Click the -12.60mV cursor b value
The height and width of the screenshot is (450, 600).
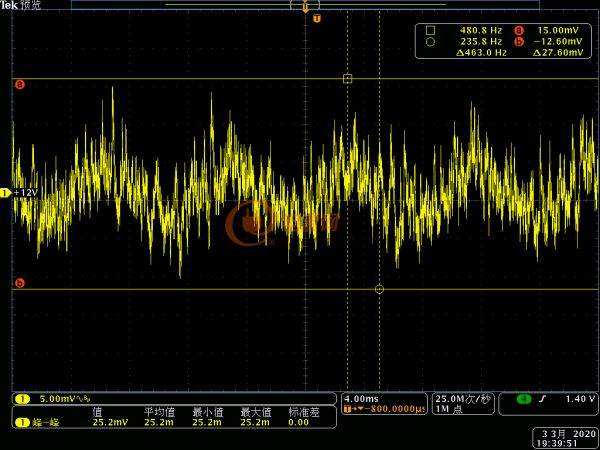pos(558,41)
